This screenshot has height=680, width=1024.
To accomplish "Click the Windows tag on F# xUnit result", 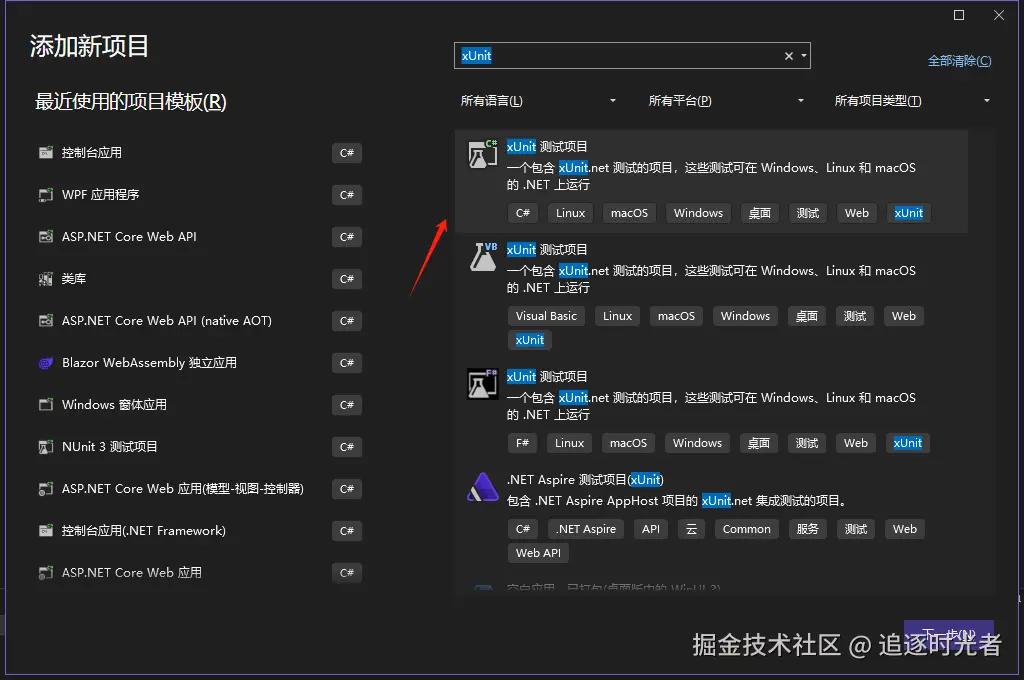I will (697, 443).
